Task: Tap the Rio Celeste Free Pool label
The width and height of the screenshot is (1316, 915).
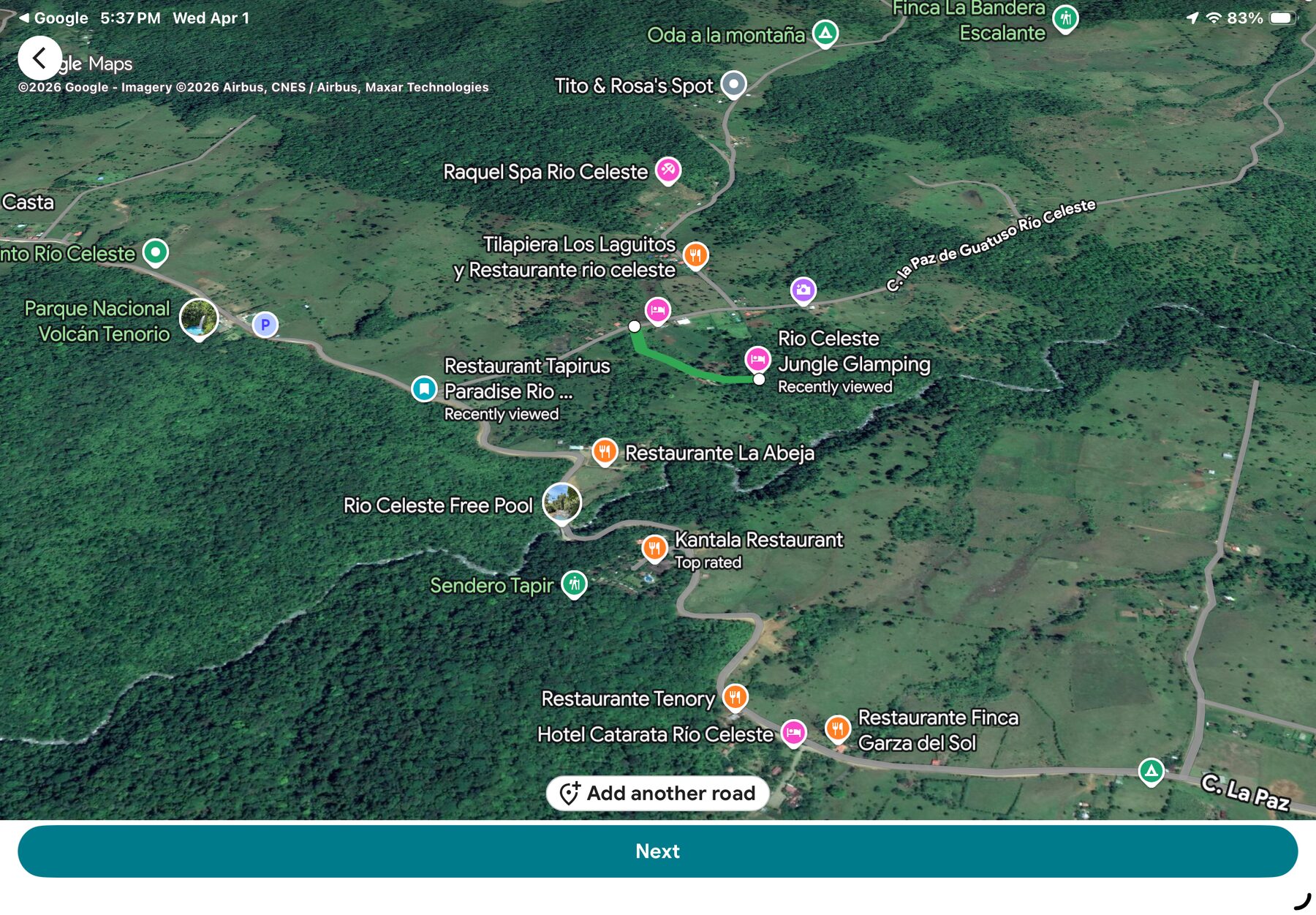Action: 438,505
